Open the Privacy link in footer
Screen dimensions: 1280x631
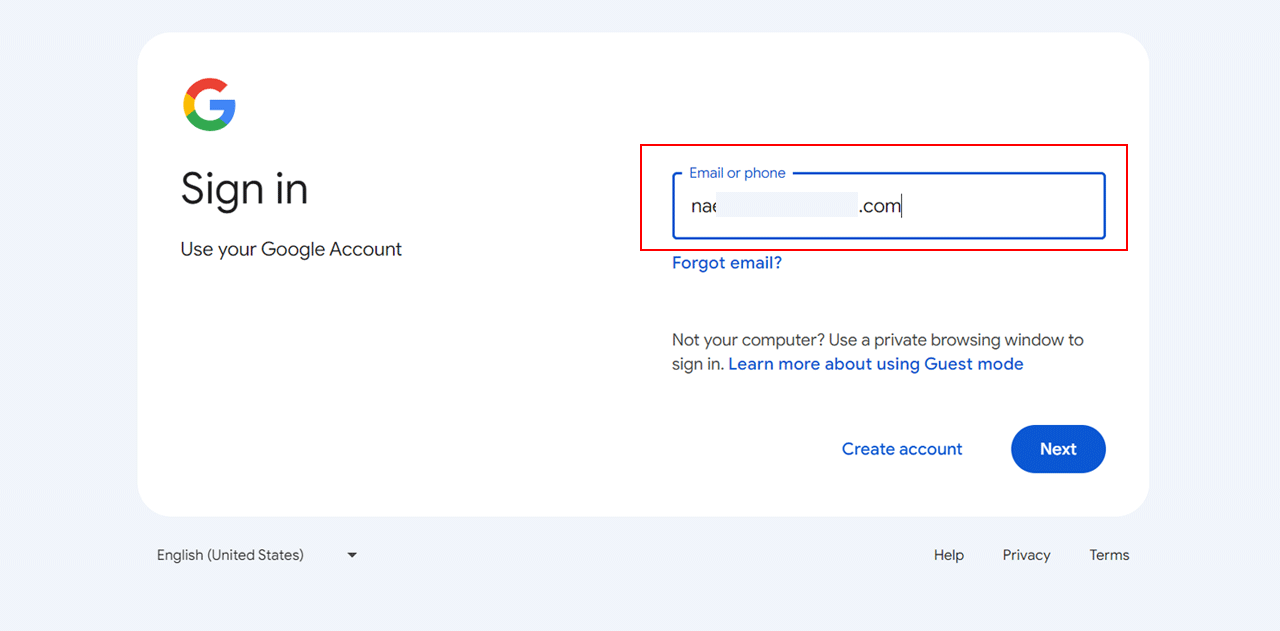1027,555
